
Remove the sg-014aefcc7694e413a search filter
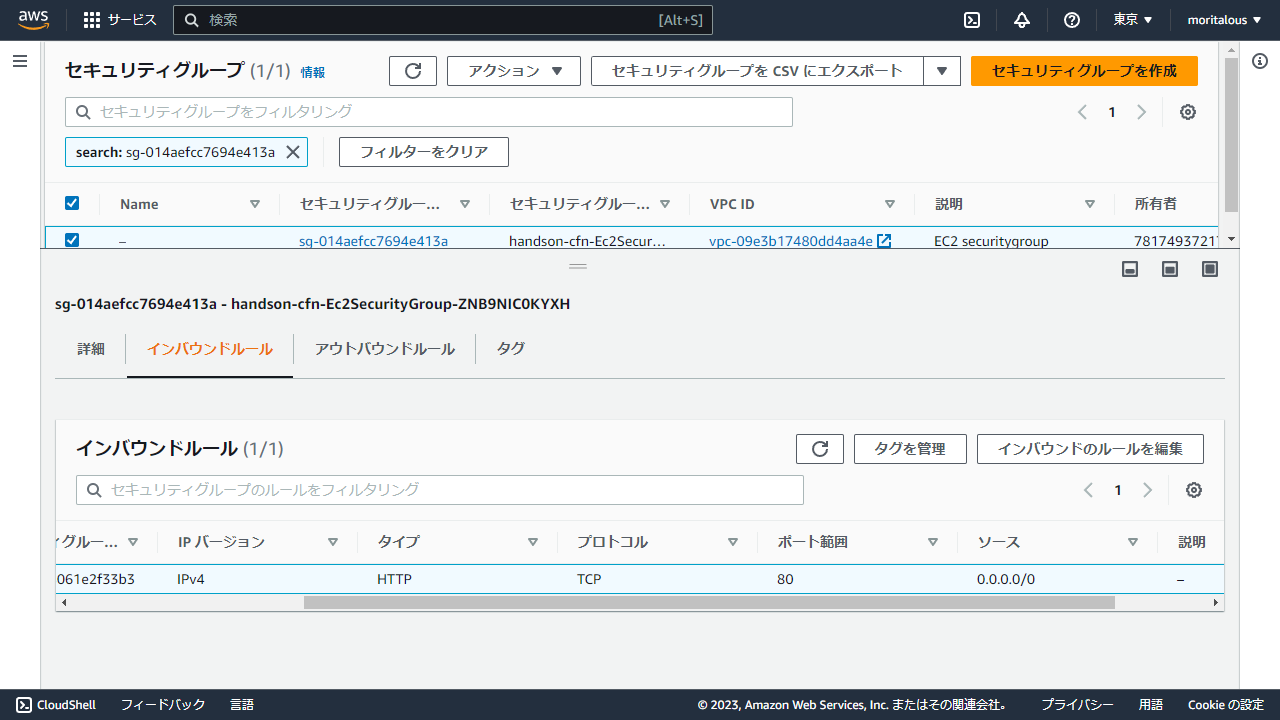[293, 152]
